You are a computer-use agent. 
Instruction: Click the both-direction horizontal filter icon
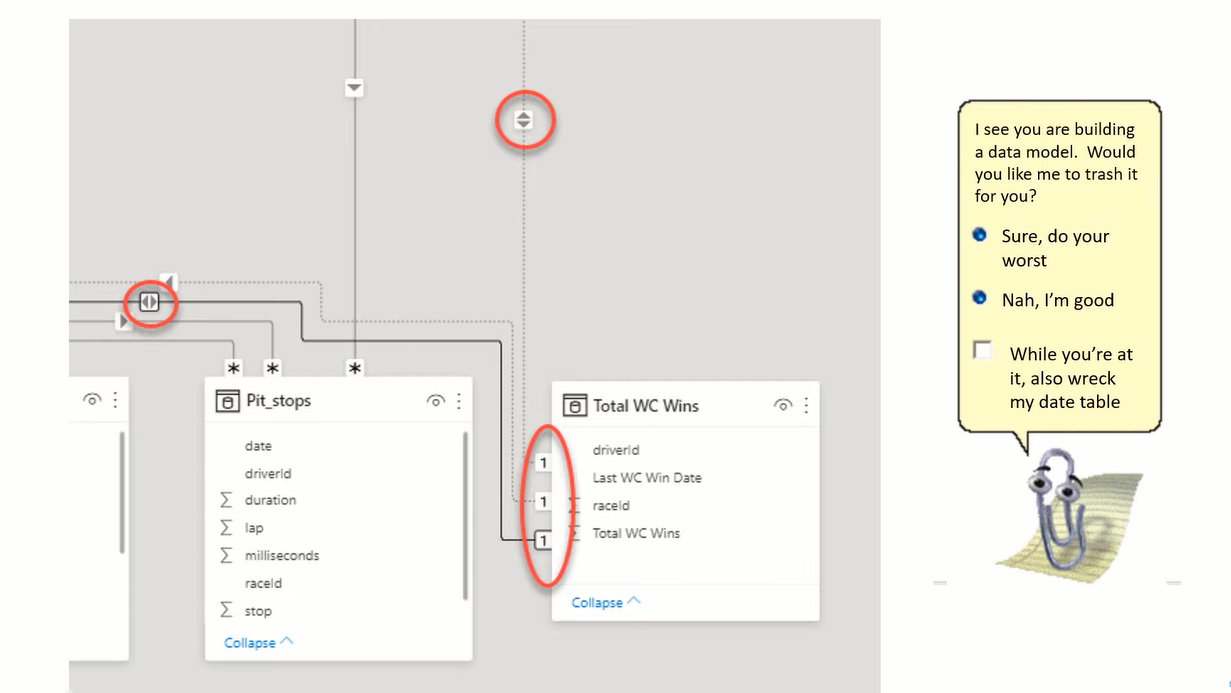(149, 300)
